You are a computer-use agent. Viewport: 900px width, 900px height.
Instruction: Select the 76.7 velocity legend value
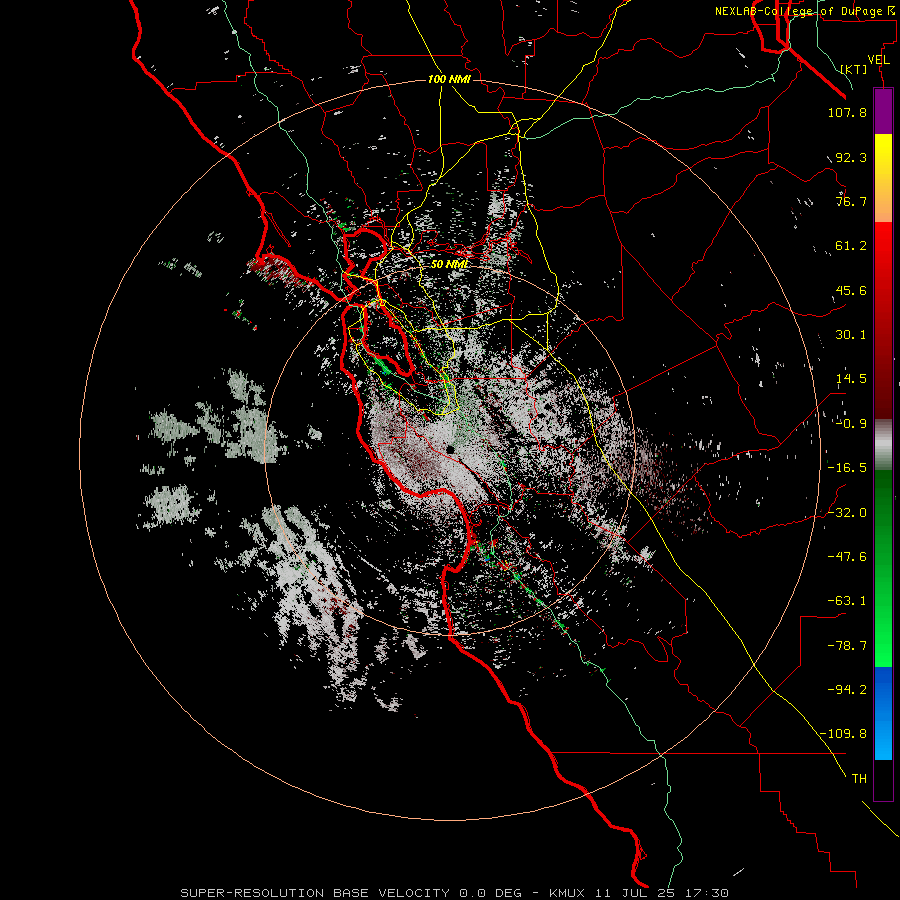coord(851,201)
